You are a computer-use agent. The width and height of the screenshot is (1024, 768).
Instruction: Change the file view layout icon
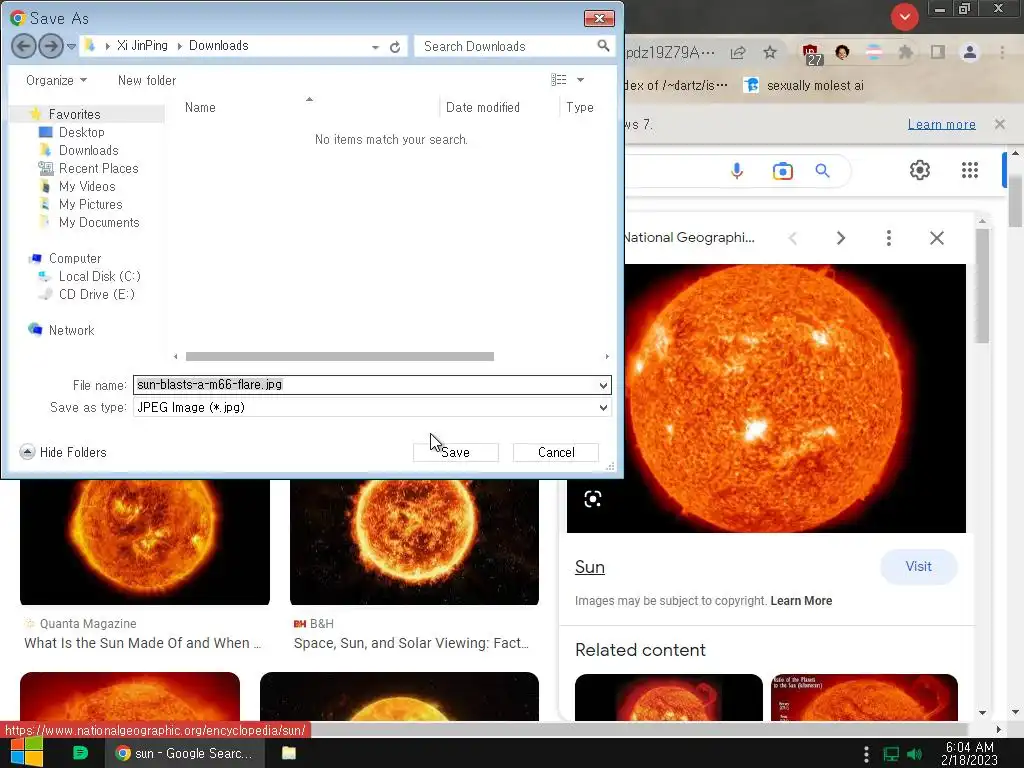click(558, 80)
